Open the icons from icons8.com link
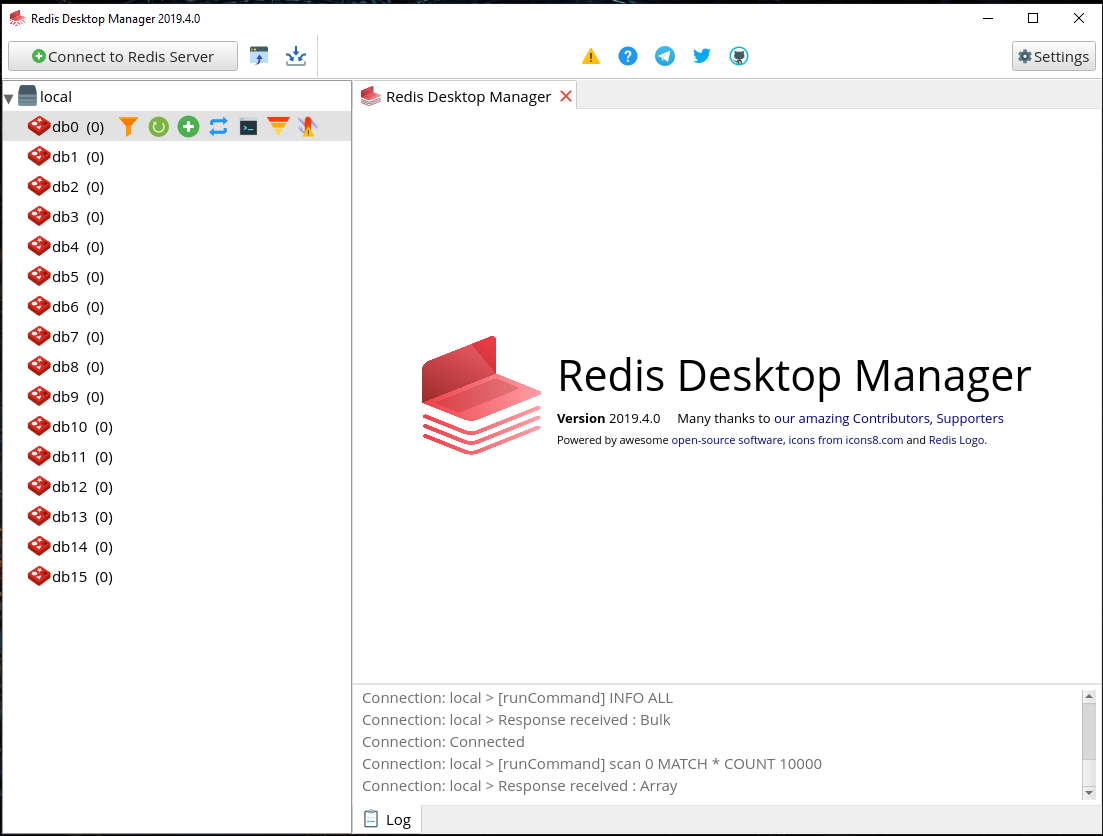This screenshot has width=1103, height=836. pos(846,440)
